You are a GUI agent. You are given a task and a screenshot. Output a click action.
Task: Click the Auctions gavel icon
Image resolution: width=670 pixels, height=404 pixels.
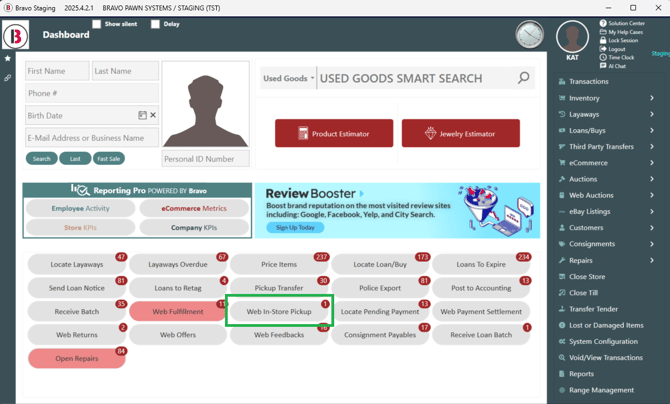(x=562, y=179)
